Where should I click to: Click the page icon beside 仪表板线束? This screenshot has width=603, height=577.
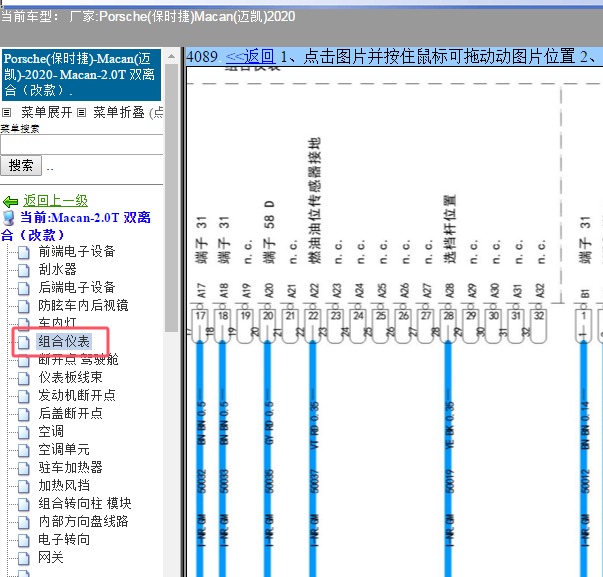[x=24, y=378]
